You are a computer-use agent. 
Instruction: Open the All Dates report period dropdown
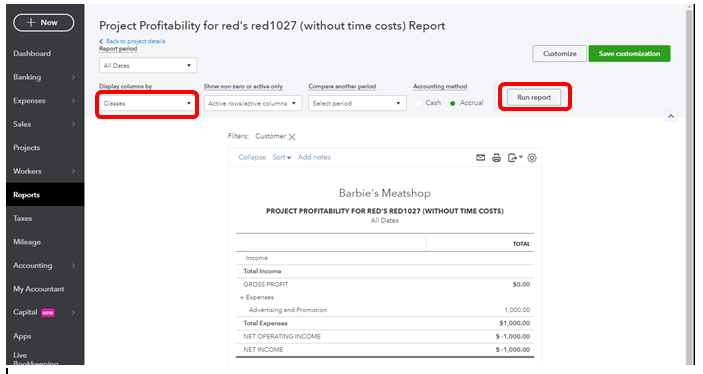click(x=148, y=65)
